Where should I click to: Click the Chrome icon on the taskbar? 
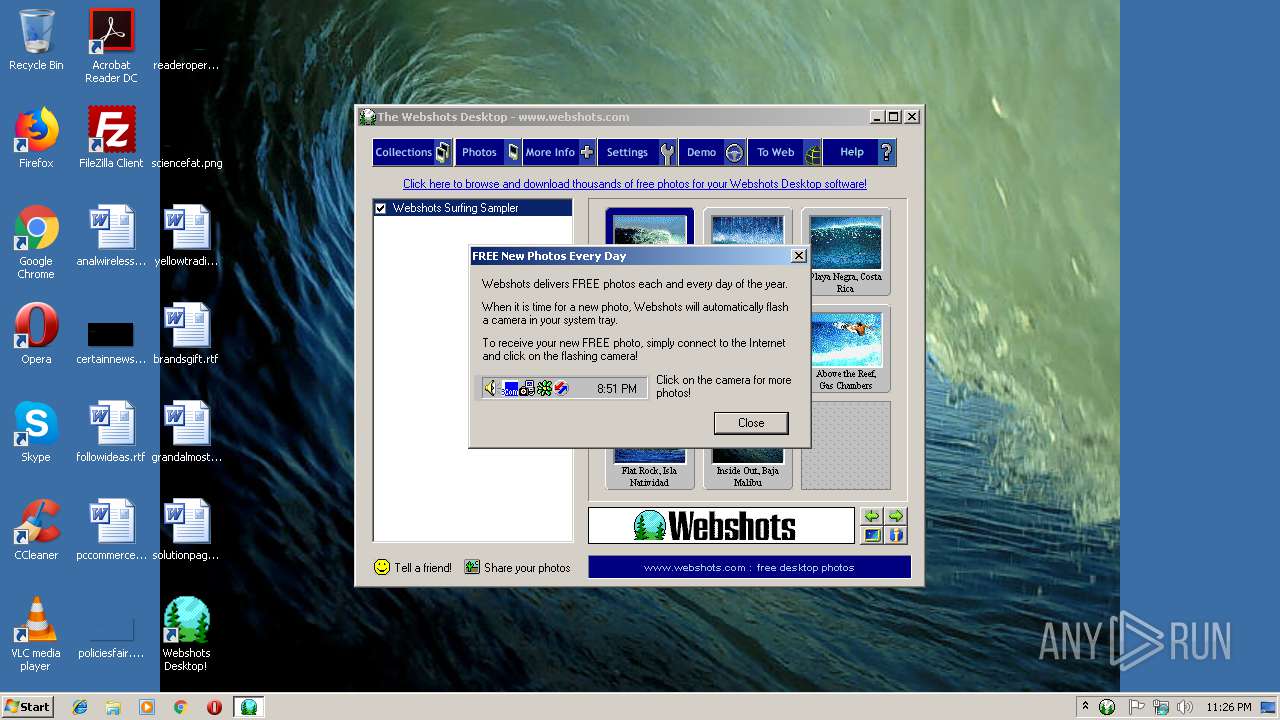pyautogui.click(x=181, y=707)
